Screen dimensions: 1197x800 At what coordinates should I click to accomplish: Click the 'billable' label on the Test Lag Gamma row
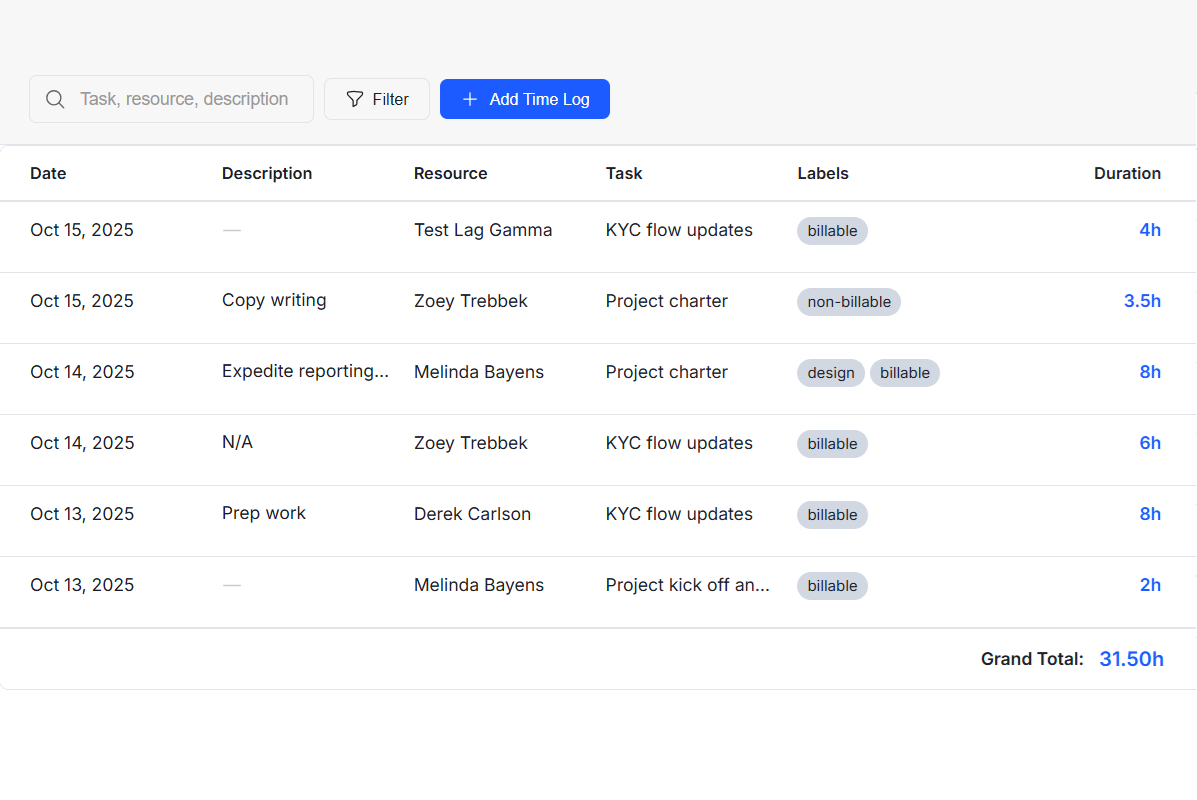click(x=832, y=231)
